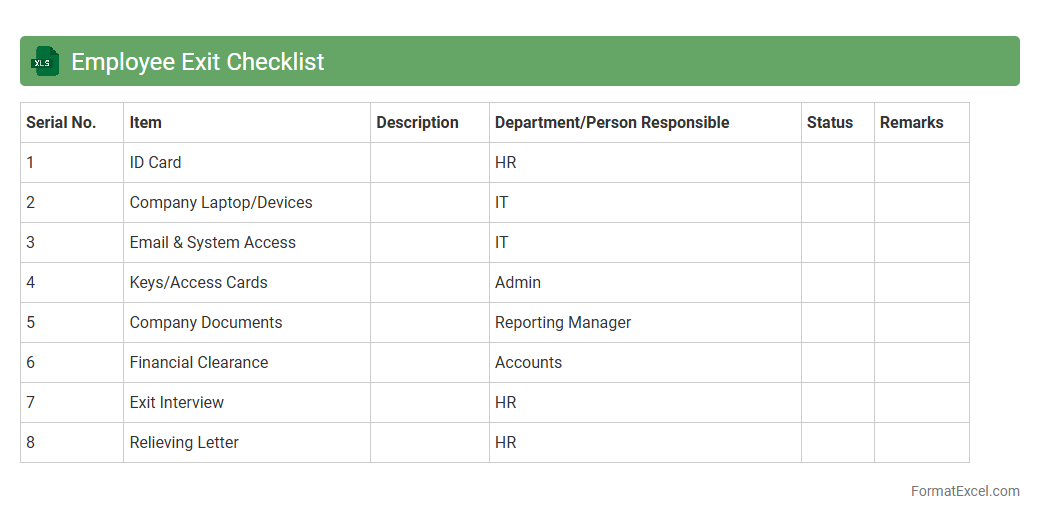Select the Exit Interview cell
Screen dimensions: 1040x520
(x=176, y=403)
